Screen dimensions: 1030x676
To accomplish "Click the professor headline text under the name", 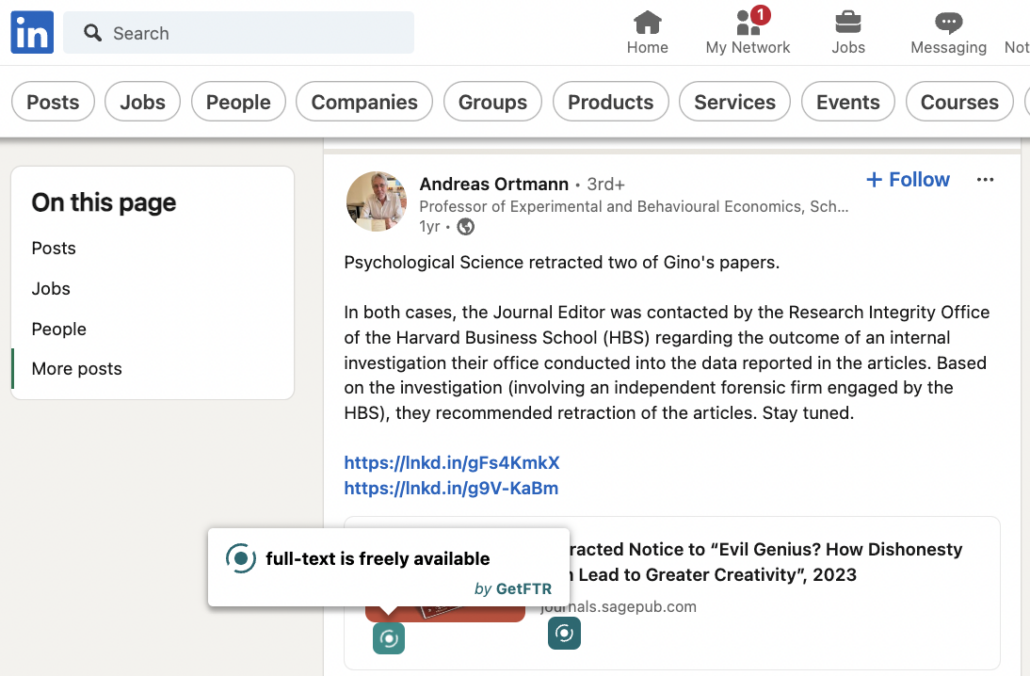I will click(x=634, y=206).
